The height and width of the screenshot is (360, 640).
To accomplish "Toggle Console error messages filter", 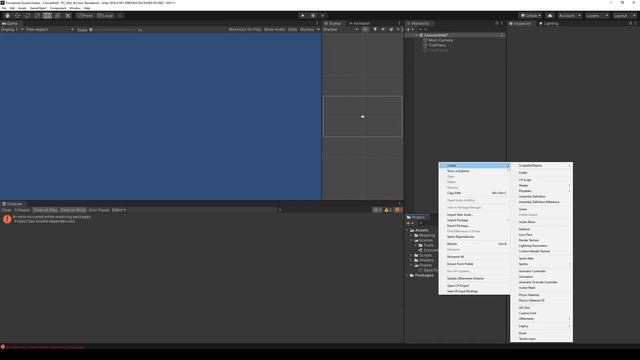I will click(398, 210).
